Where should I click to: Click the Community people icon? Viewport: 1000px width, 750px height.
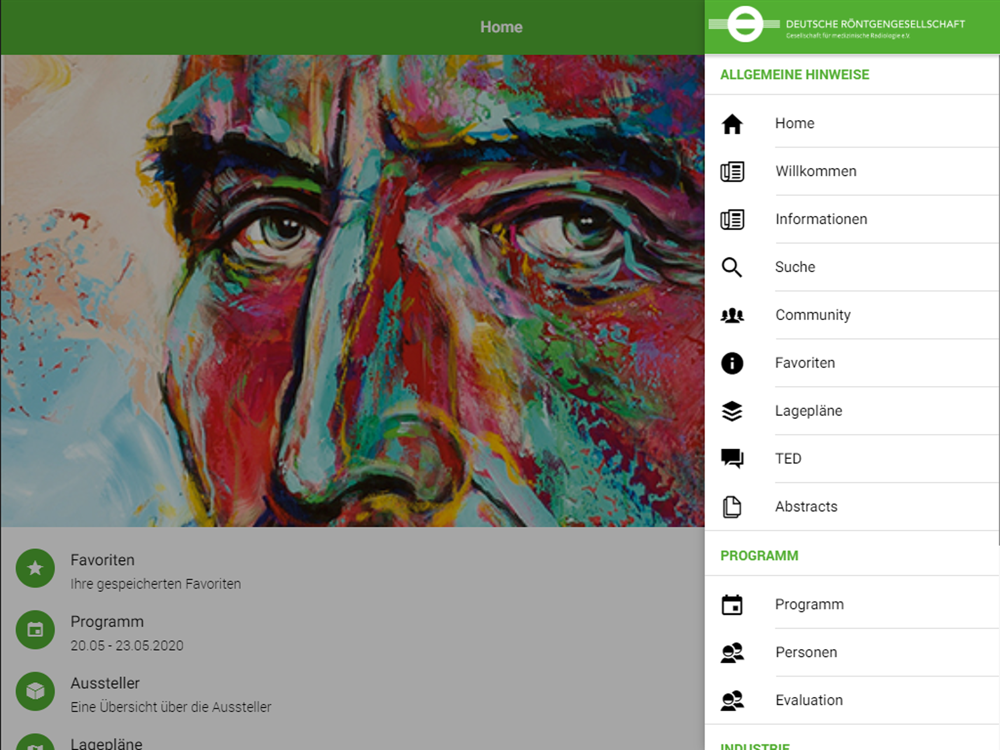click(x=732, y=315)
